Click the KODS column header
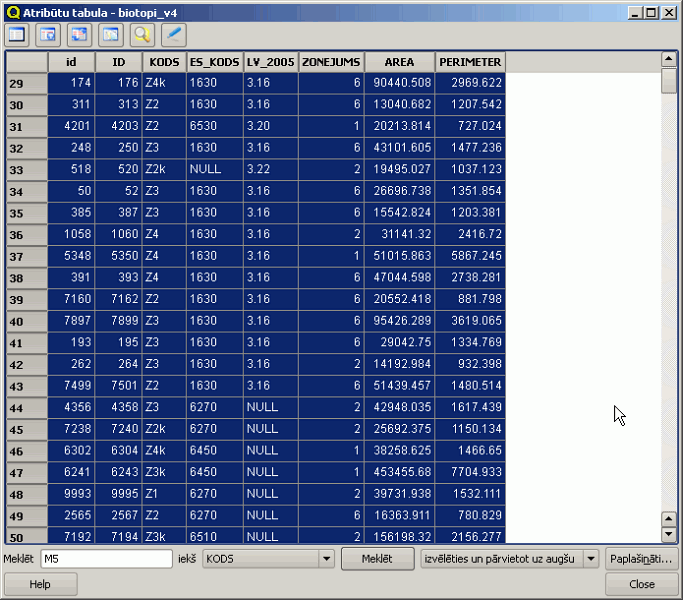This screenshot has width=683, height=600. [x=164, y=62]
